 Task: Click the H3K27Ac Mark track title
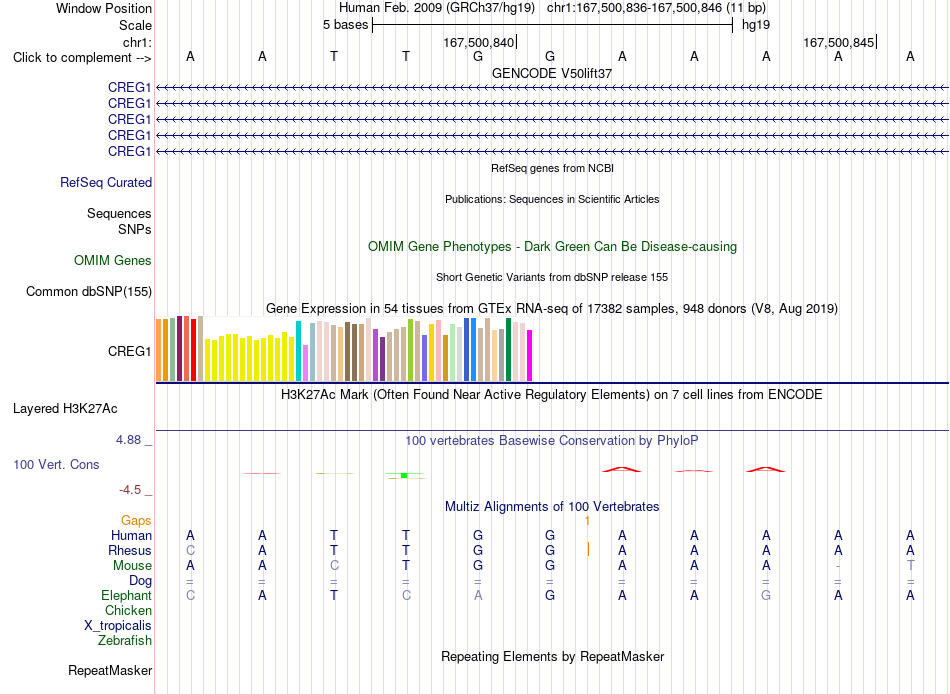click(x=551, y=395)
